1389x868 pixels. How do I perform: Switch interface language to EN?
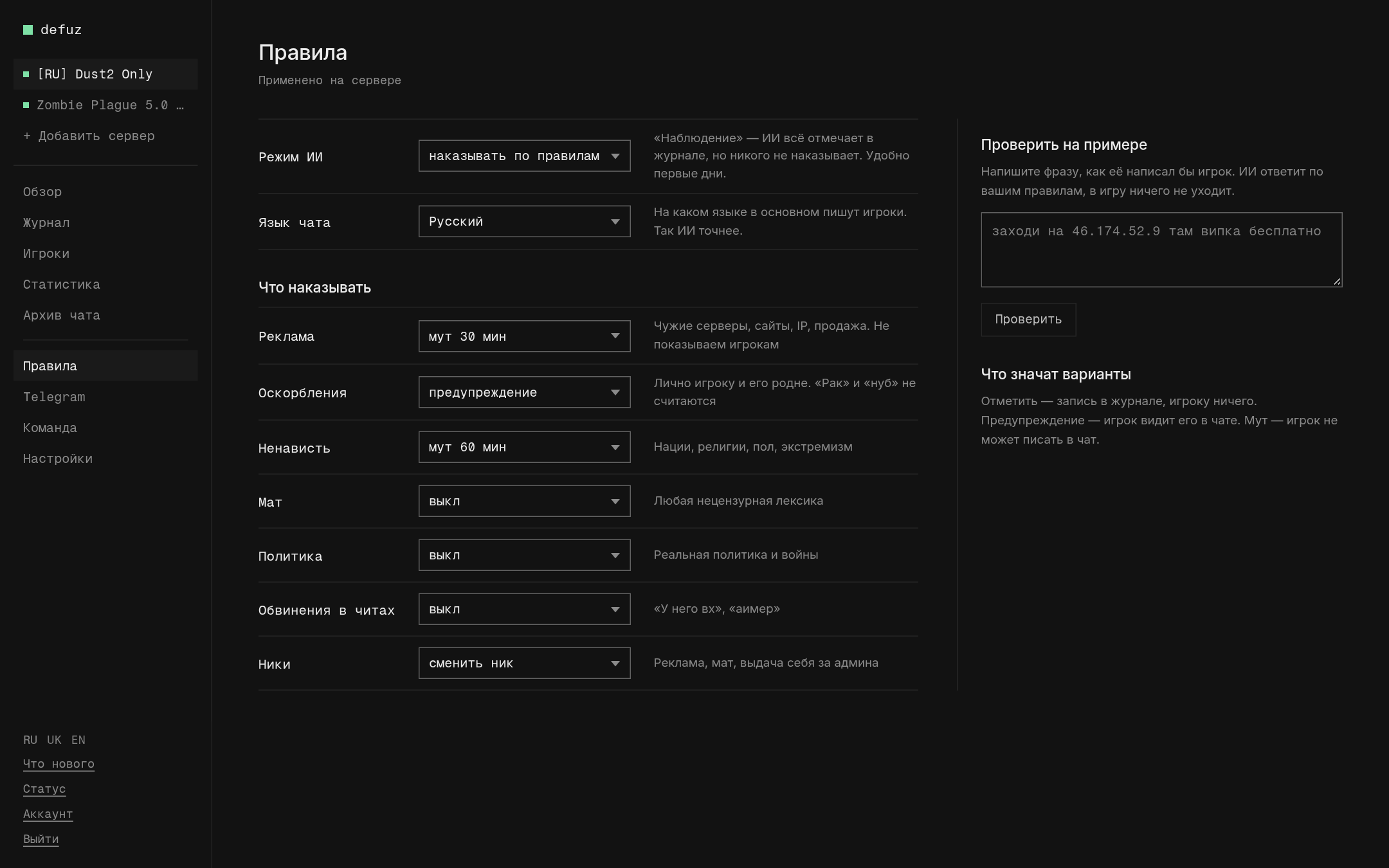pyautogui.click(x=78, y=740)
